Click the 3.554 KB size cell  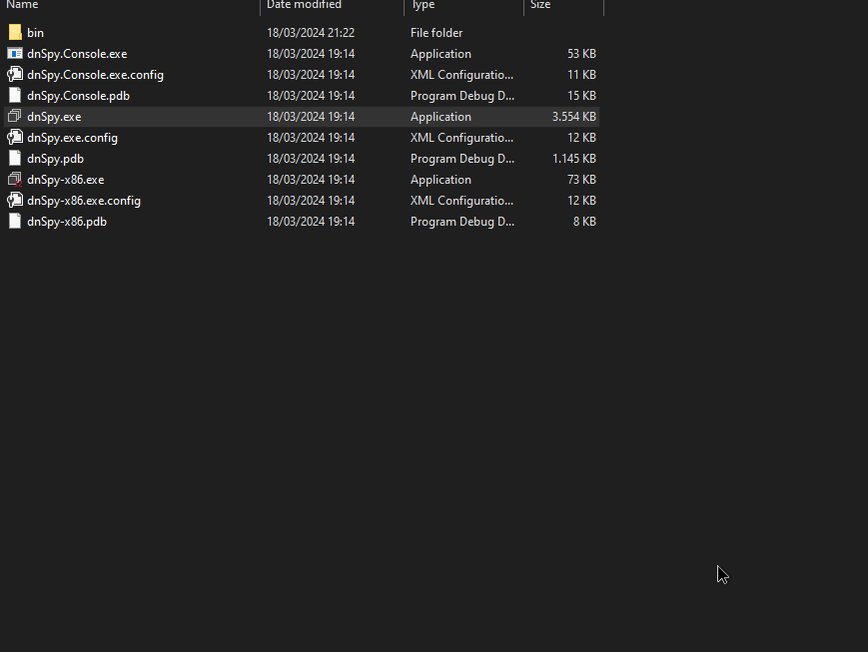(574, 117)
